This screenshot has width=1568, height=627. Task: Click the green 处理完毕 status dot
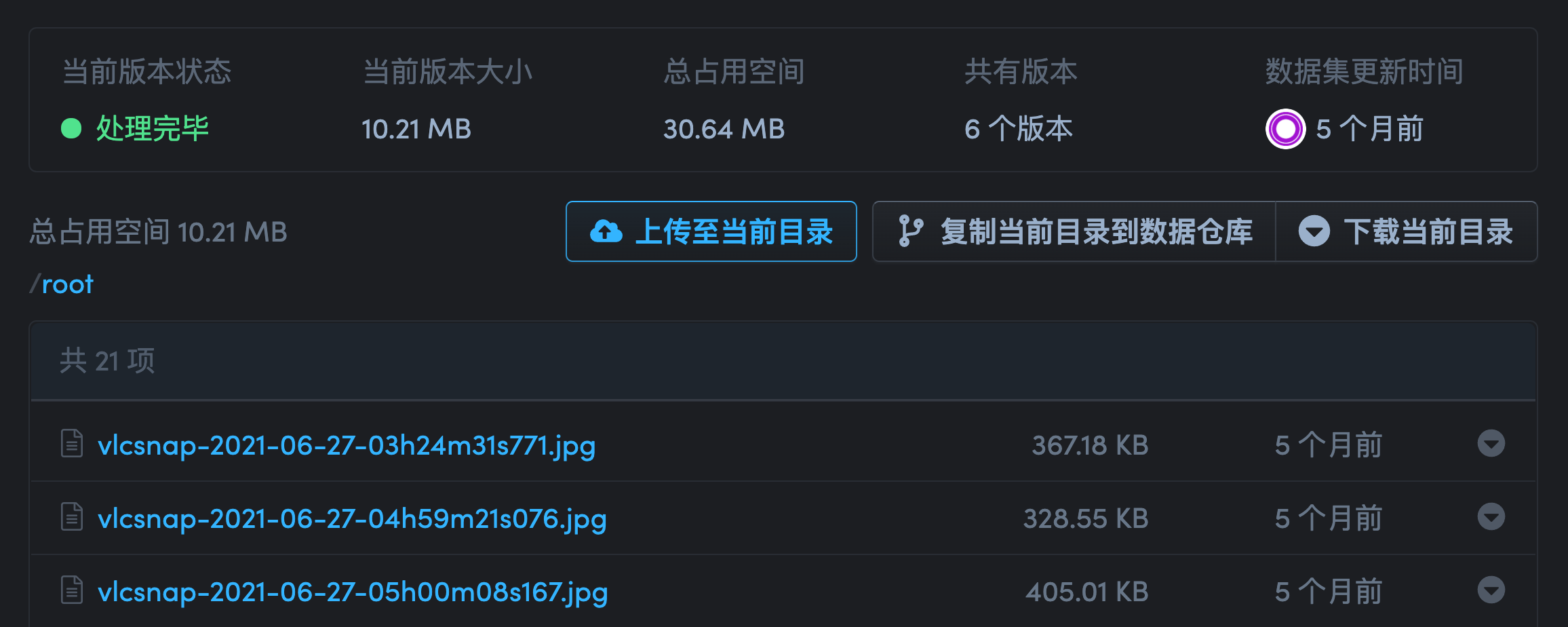point(71,128)
